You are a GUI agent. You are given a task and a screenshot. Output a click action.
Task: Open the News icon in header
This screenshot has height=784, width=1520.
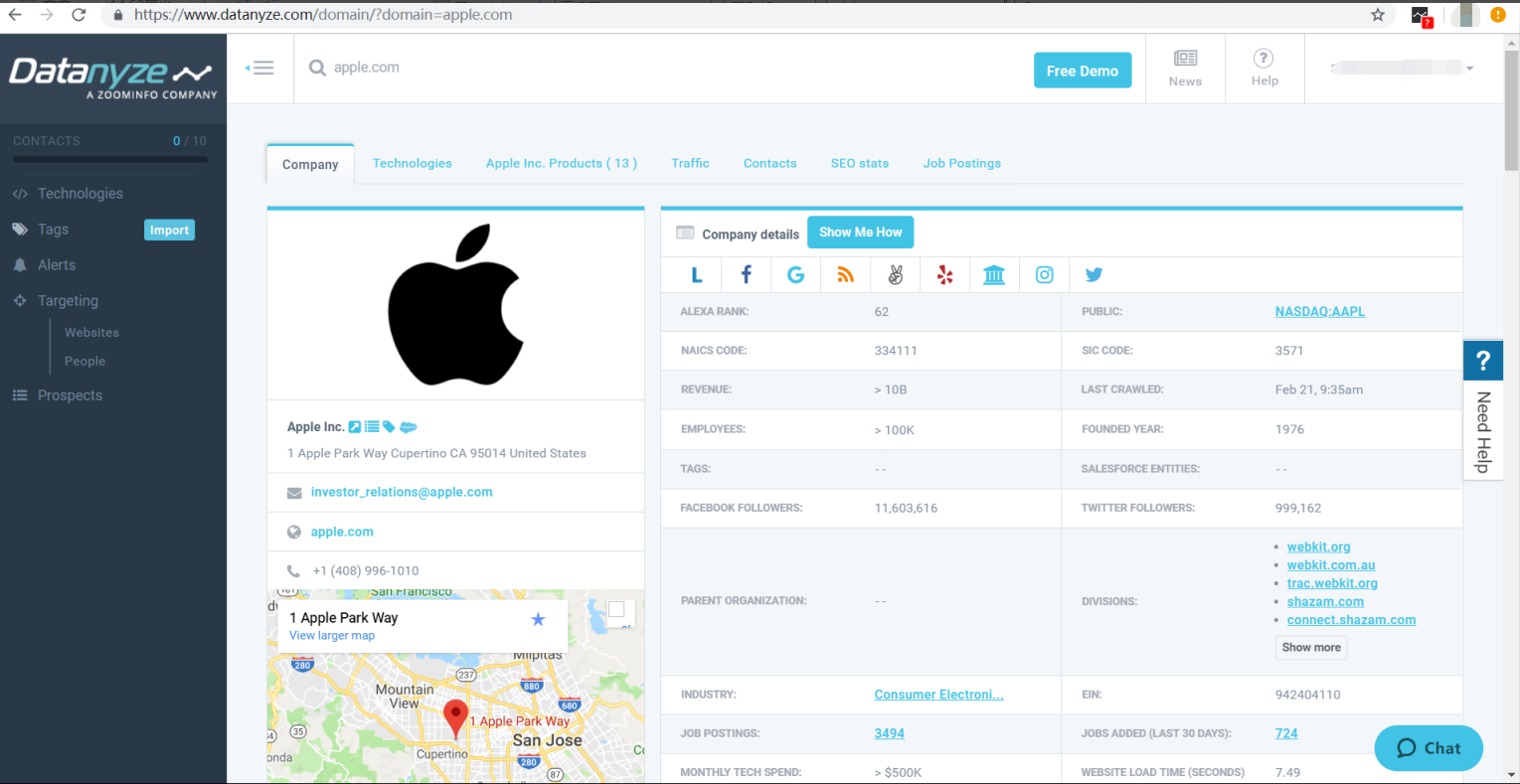1185,69
